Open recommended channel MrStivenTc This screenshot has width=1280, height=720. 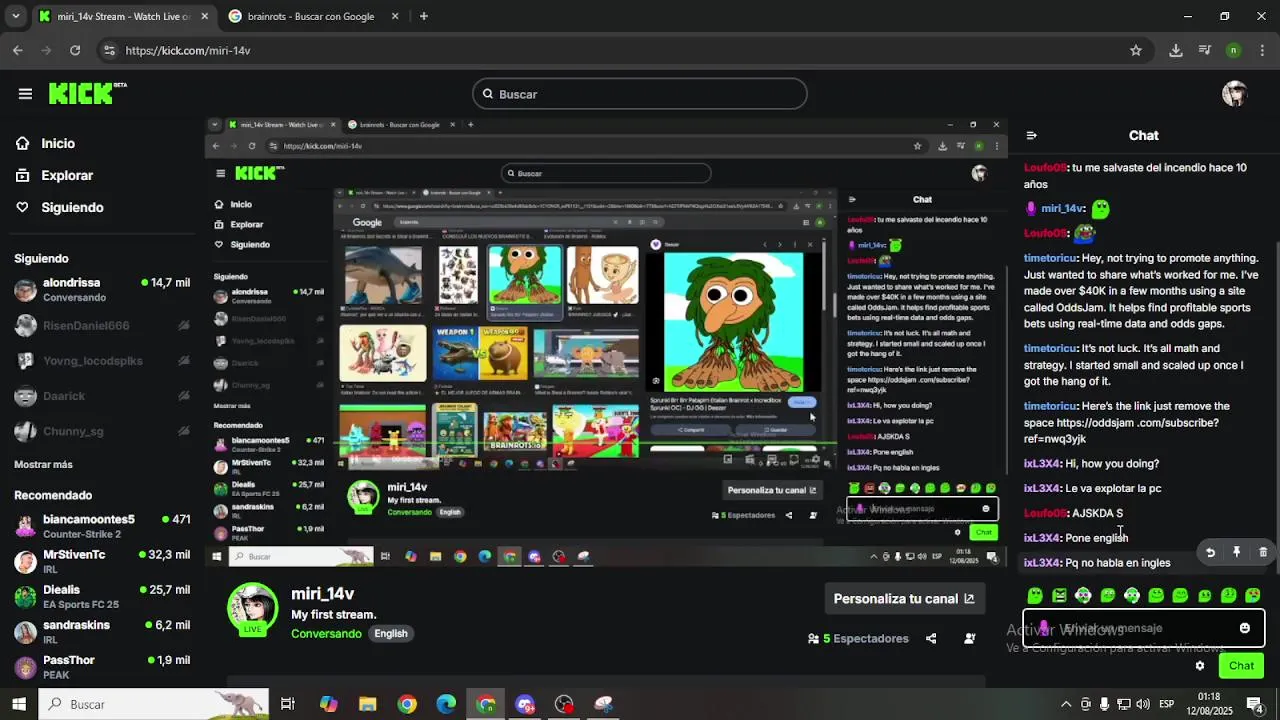[x=102, y=561]
